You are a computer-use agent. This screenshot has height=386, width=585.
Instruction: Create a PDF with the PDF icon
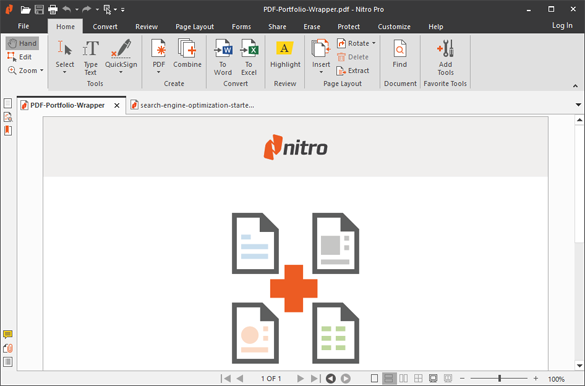click(x=159, y=53)
